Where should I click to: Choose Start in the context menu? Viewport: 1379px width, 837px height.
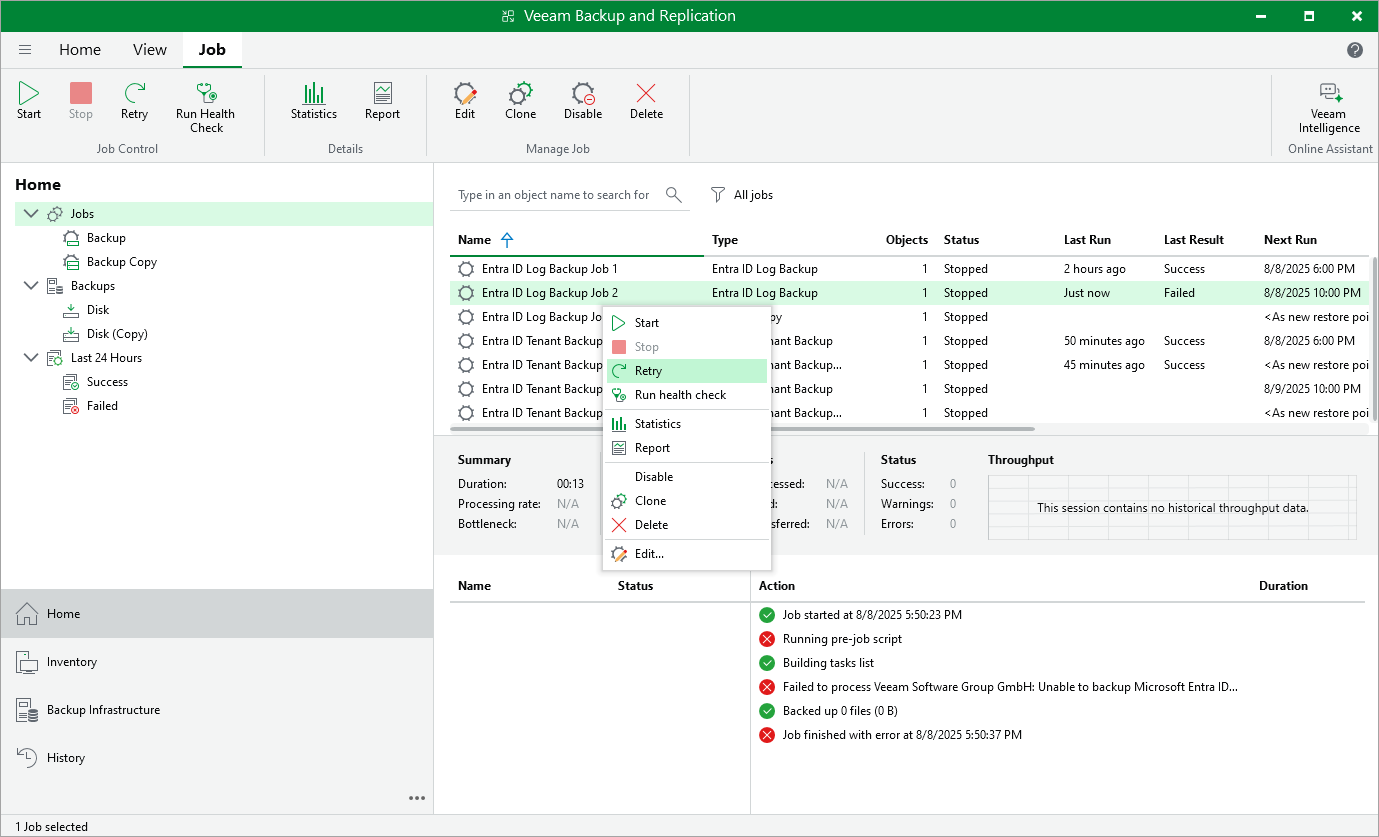tap(687, 323)
